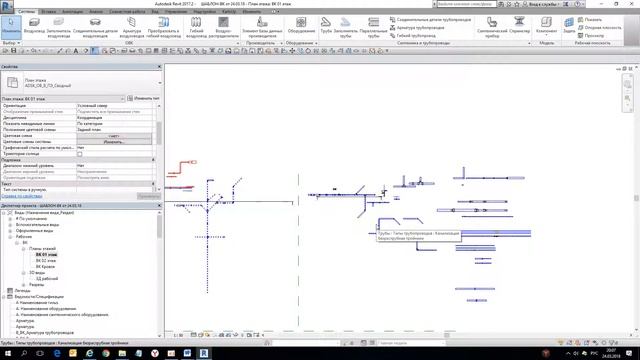Image resolution: width=640 pixels, height=360 pixels.
Task: Open the Просмотр work plane viewer
Action: 591,36
